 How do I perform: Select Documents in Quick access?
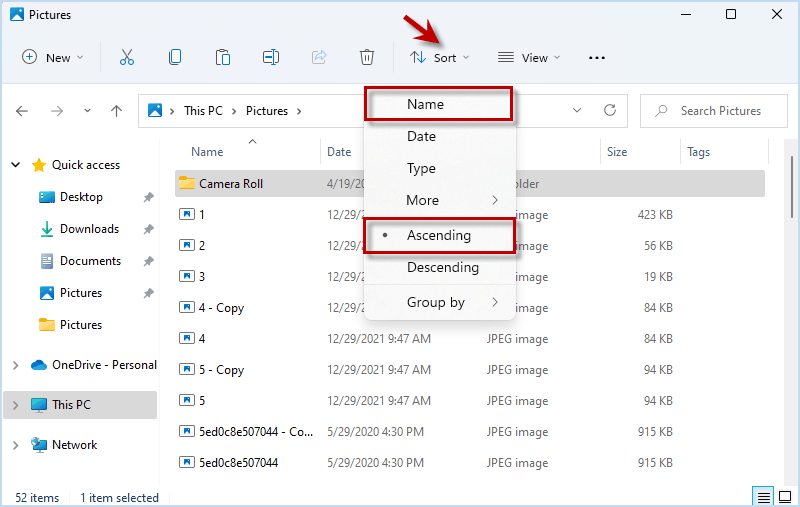(90, 261)
